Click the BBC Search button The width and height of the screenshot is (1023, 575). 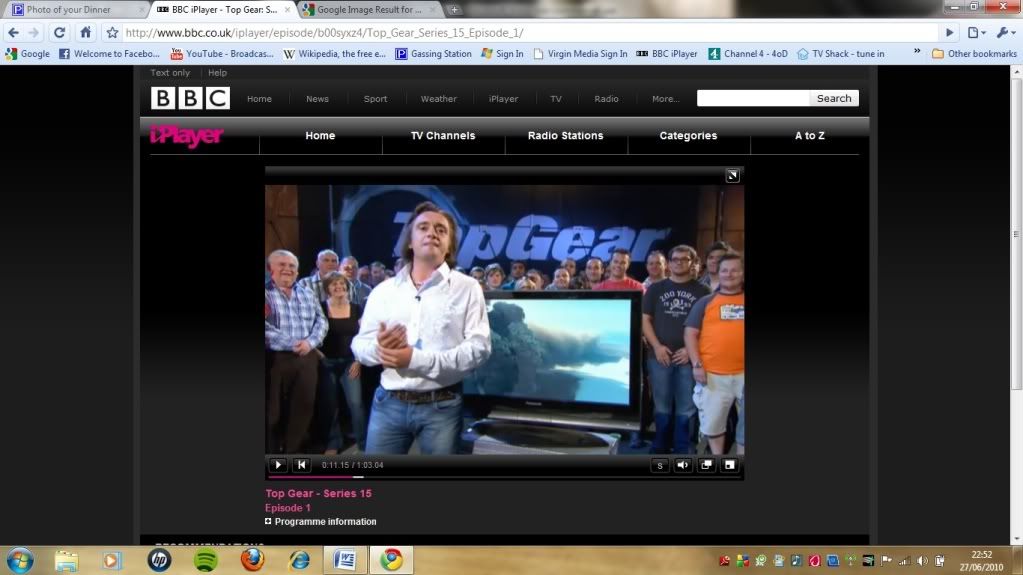coord(834,98)
